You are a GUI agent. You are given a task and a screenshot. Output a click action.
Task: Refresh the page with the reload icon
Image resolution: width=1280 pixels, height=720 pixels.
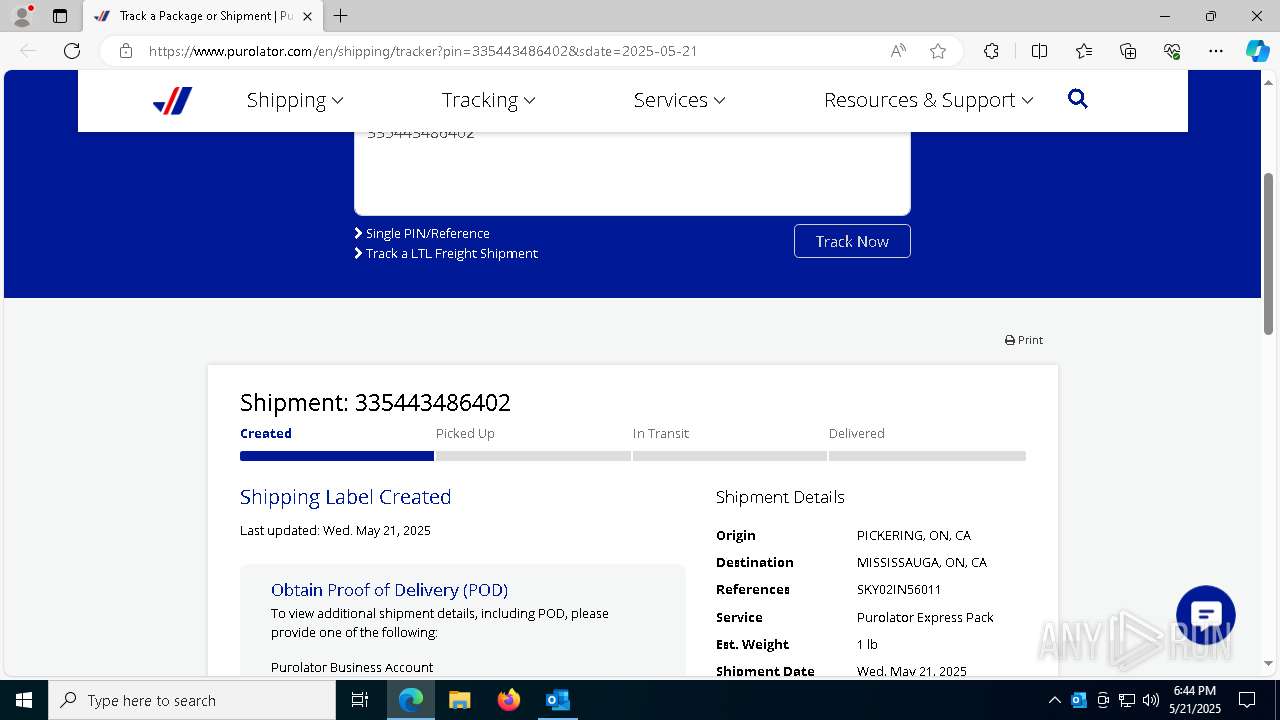pyautogui.click(x=72, y=51)
